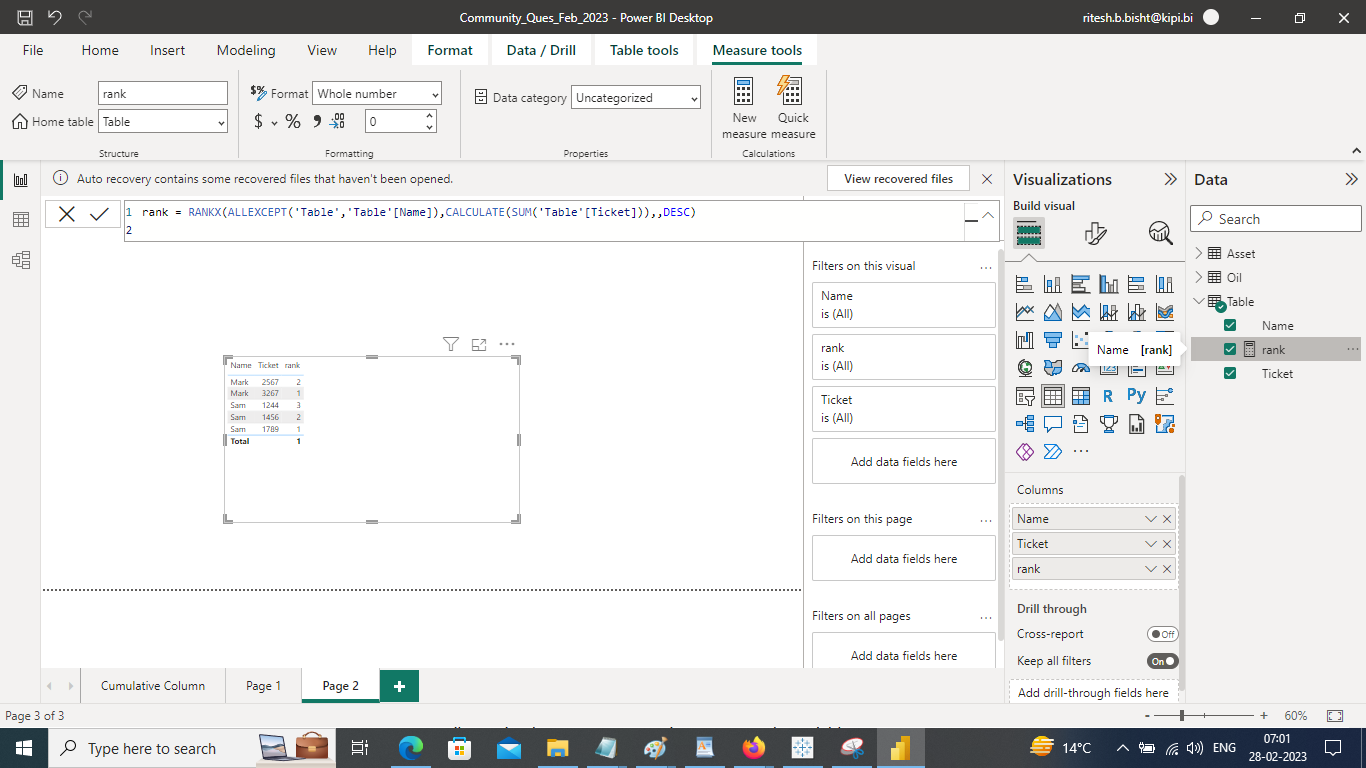Screen dimensions: 1366x768
Task: Choose the Slicer visual icon
Action: (1025, 396)
